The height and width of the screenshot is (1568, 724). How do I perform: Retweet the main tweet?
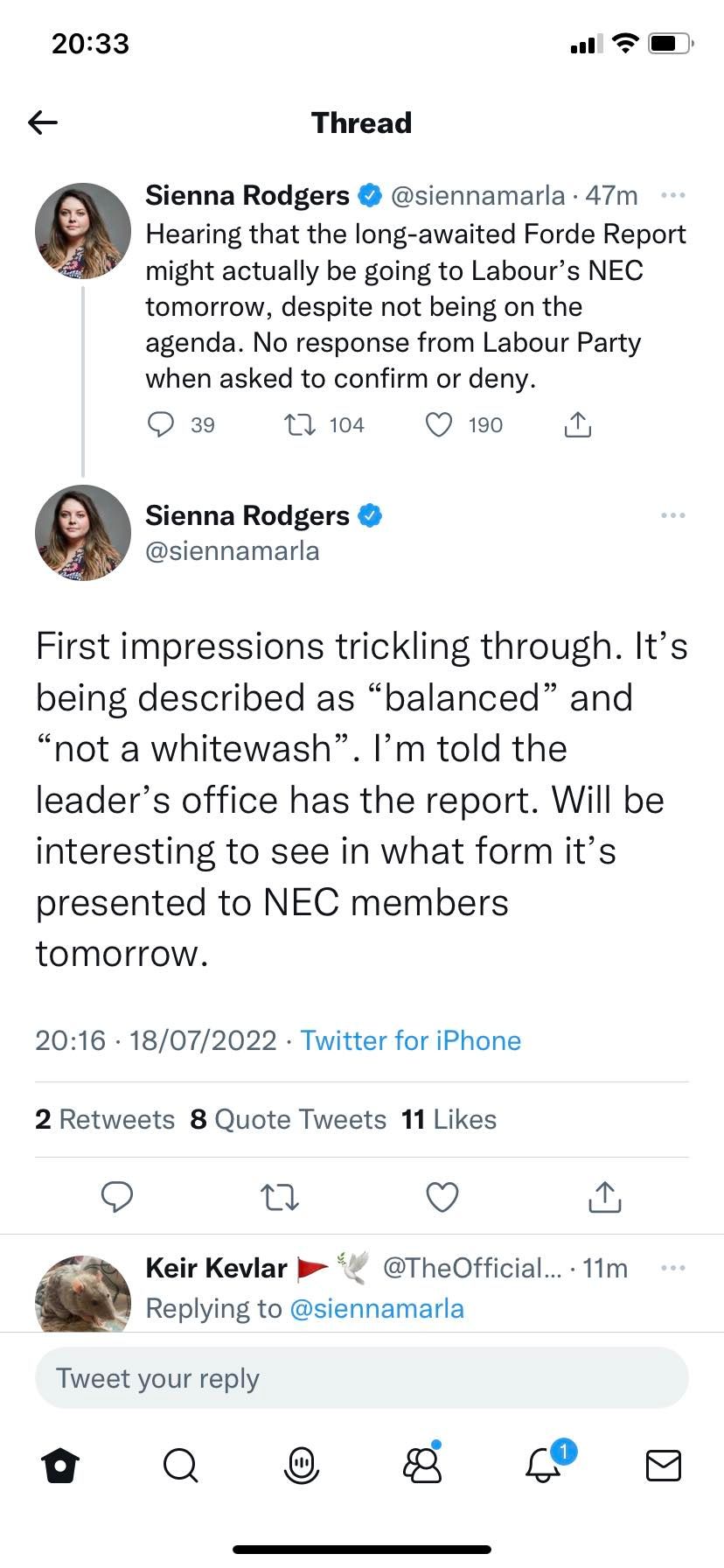click(281, 1197)
